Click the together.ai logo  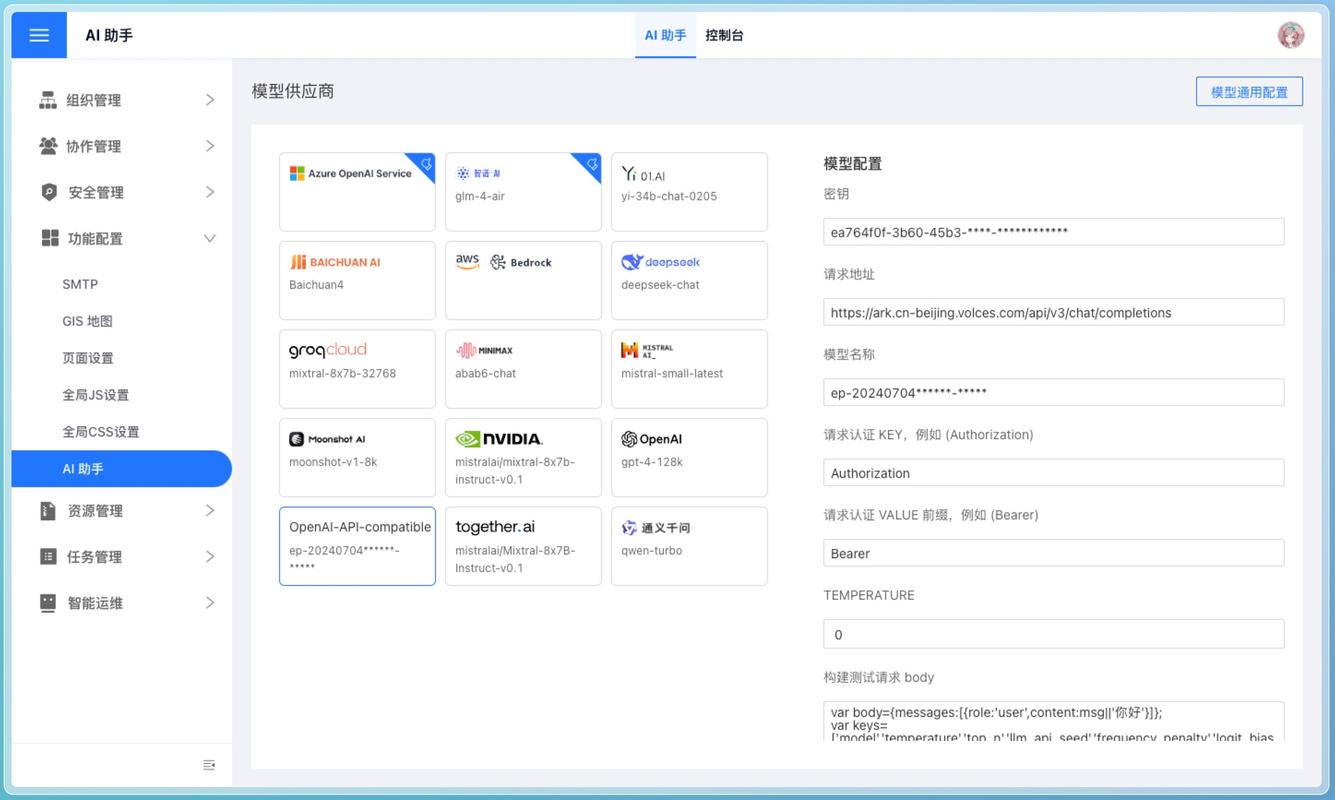(495, 527)
